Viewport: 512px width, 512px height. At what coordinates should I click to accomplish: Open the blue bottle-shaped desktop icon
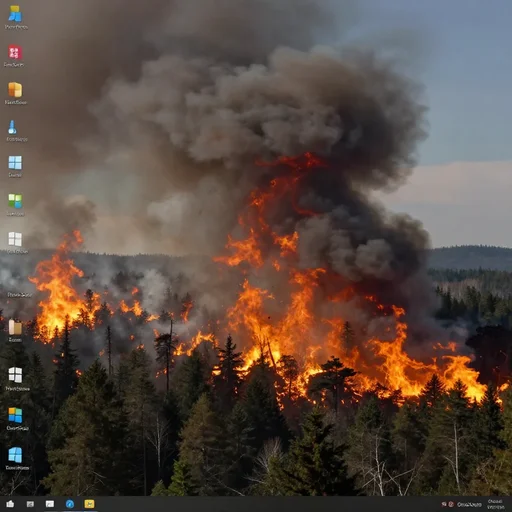click(x=12, y=127)
